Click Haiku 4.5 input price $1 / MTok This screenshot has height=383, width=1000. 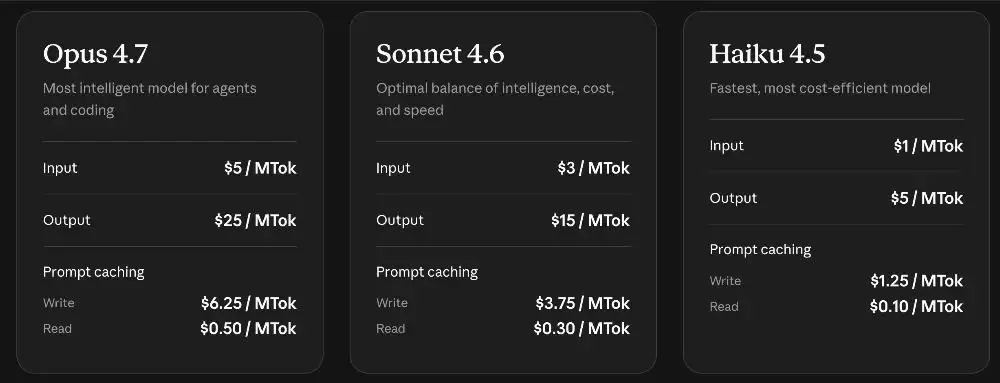(x=929, y=146)
